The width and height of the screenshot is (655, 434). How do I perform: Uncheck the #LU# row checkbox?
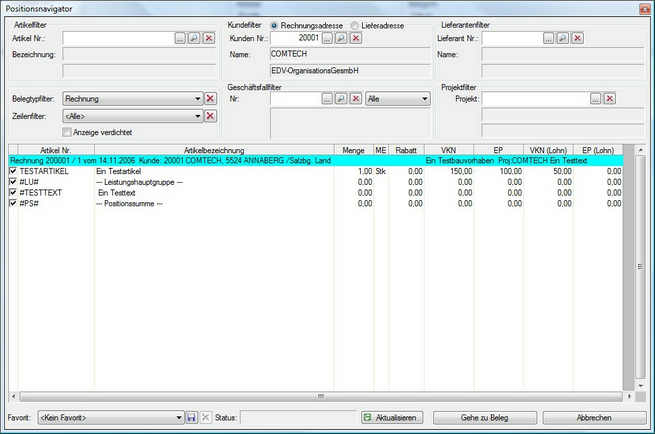(x=13, y=182)
